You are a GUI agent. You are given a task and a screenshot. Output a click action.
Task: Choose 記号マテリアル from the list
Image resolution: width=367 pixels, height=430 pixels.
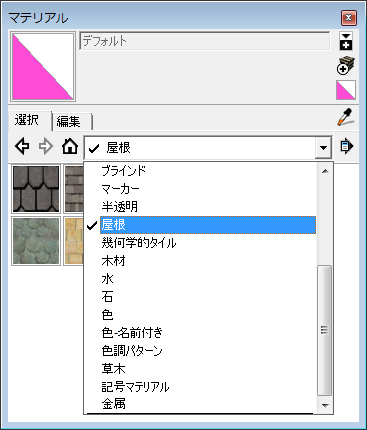[x=208, y=387]
